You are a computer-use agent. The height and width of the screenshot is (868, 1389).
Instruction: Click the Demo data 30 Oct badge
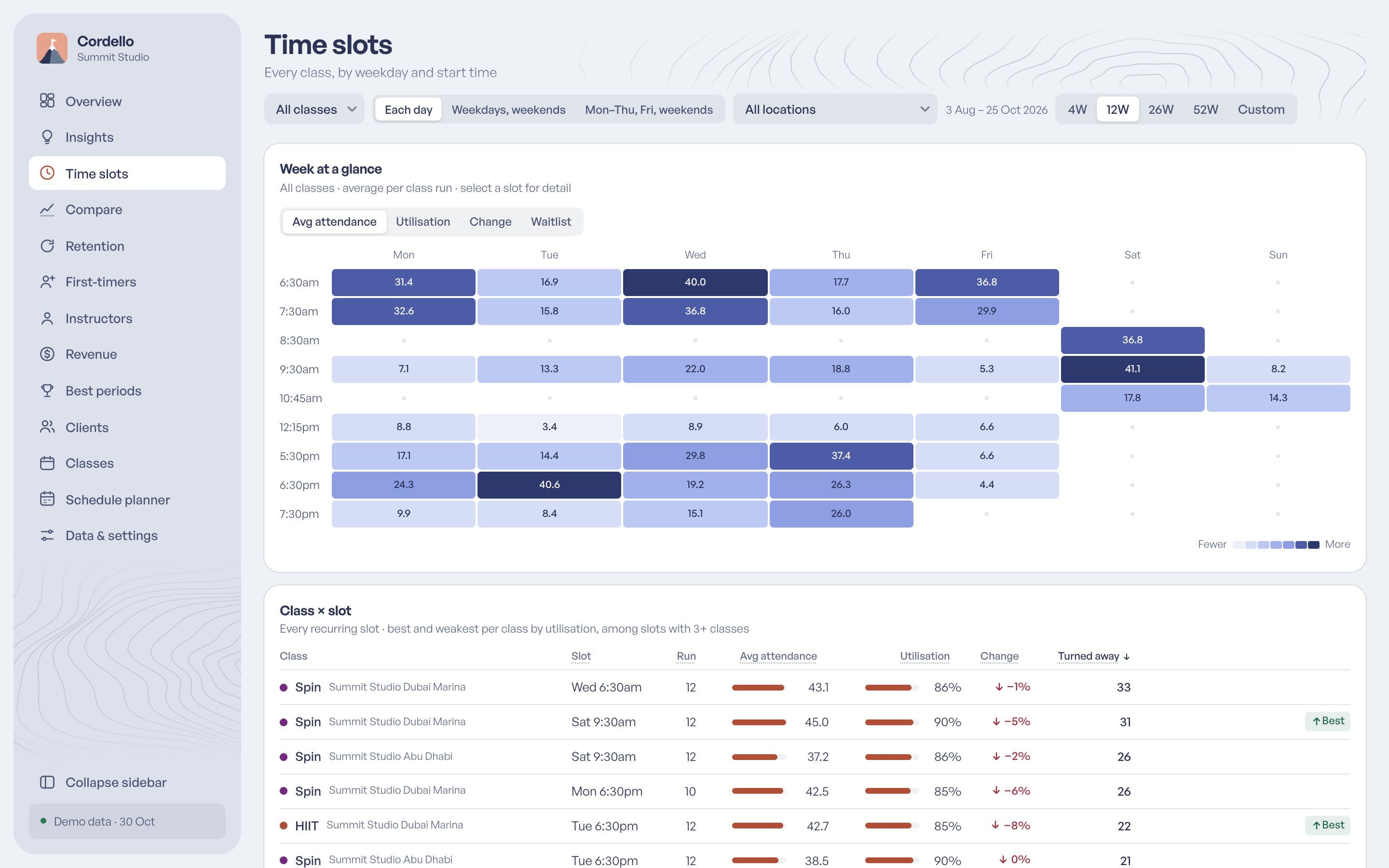pos(127,821)
